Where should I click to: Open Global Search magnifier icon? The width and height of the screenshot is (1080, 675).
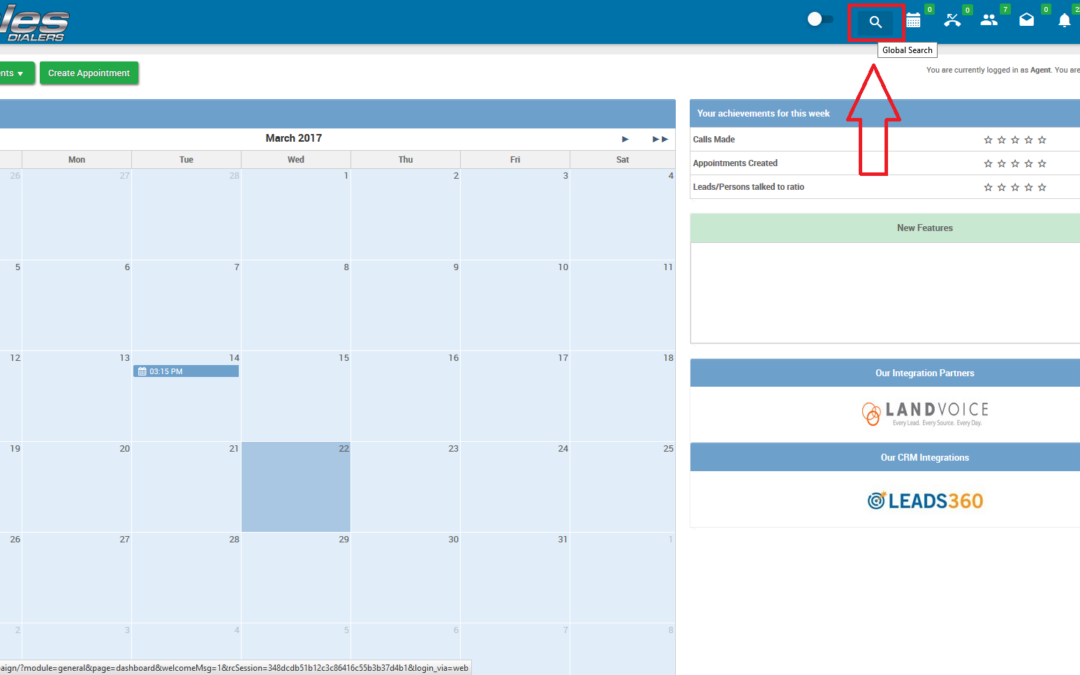click(x=875, y=22)
